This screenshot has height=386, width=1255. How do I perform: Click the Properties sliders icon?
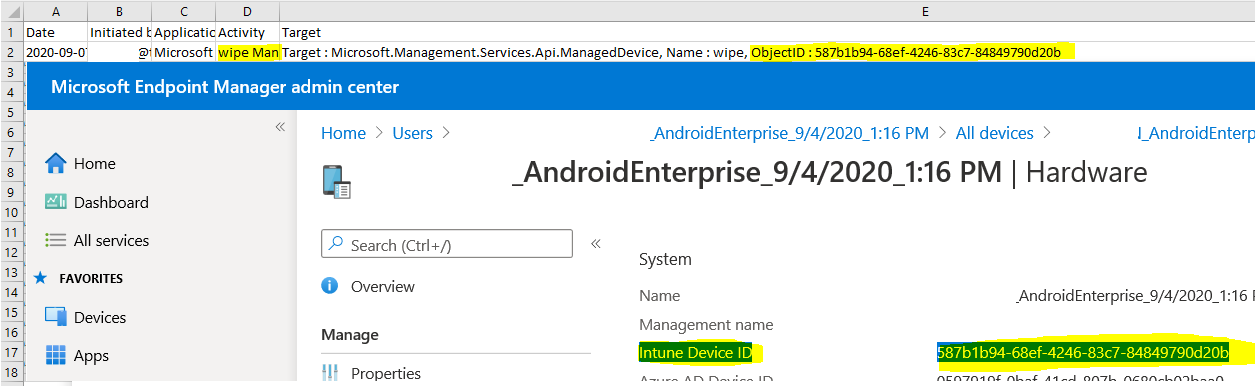point(330,374)
